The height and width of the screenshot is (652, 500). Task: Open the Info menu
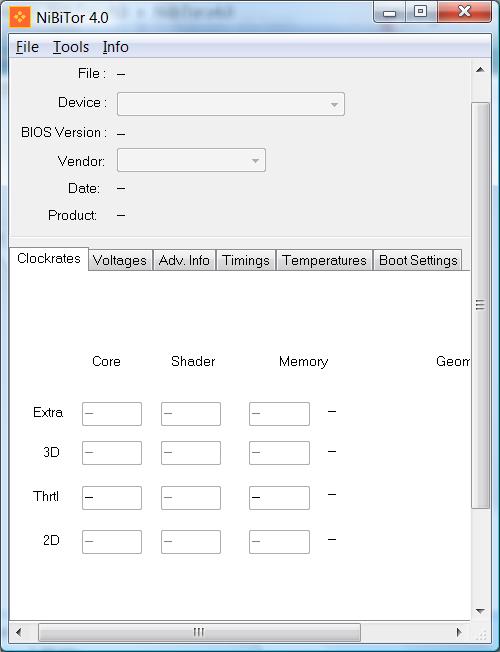click(116, 47)
